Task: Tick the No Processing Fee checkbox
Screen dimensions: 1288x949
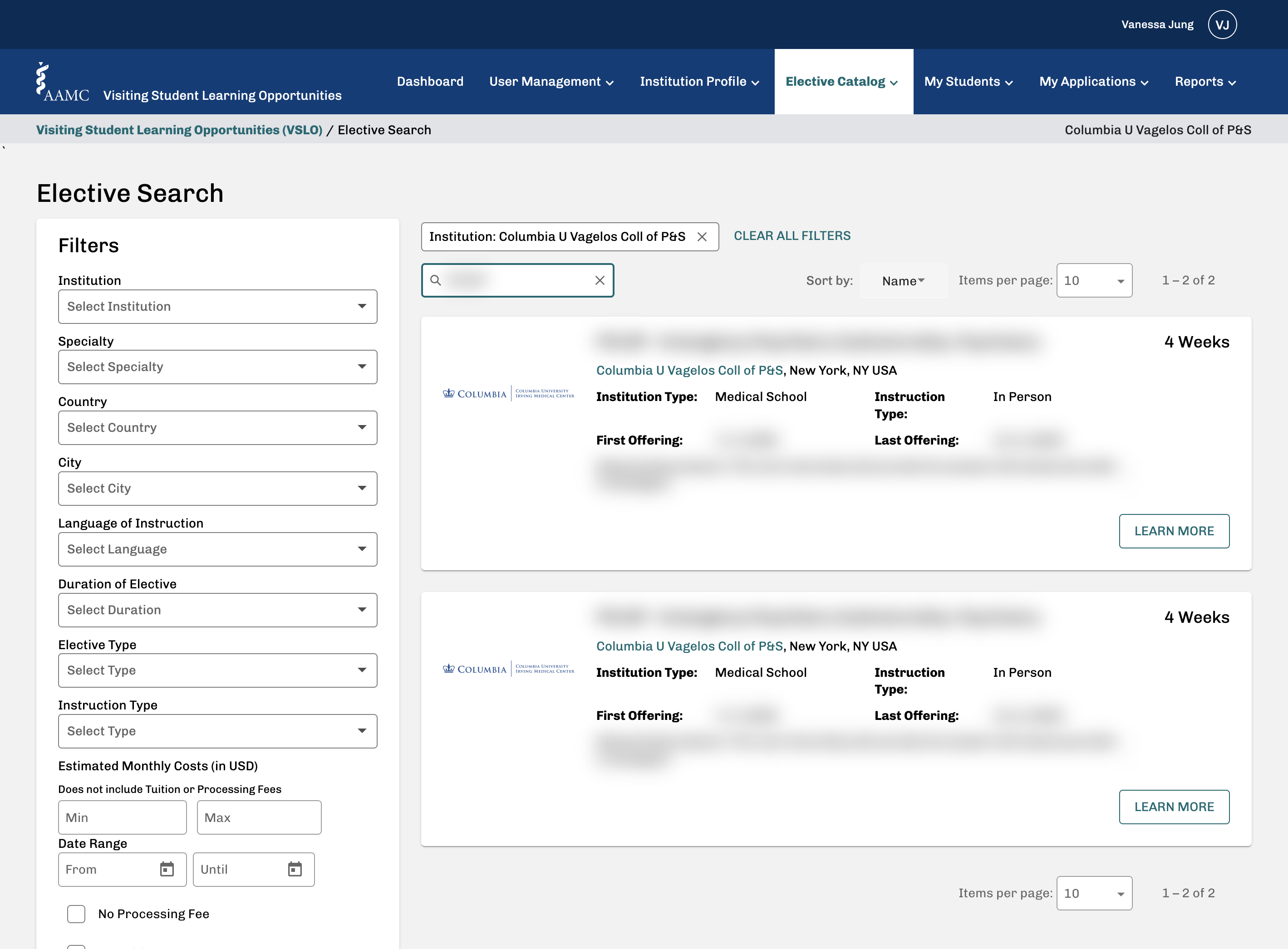Action: click(x=76, y=914)
